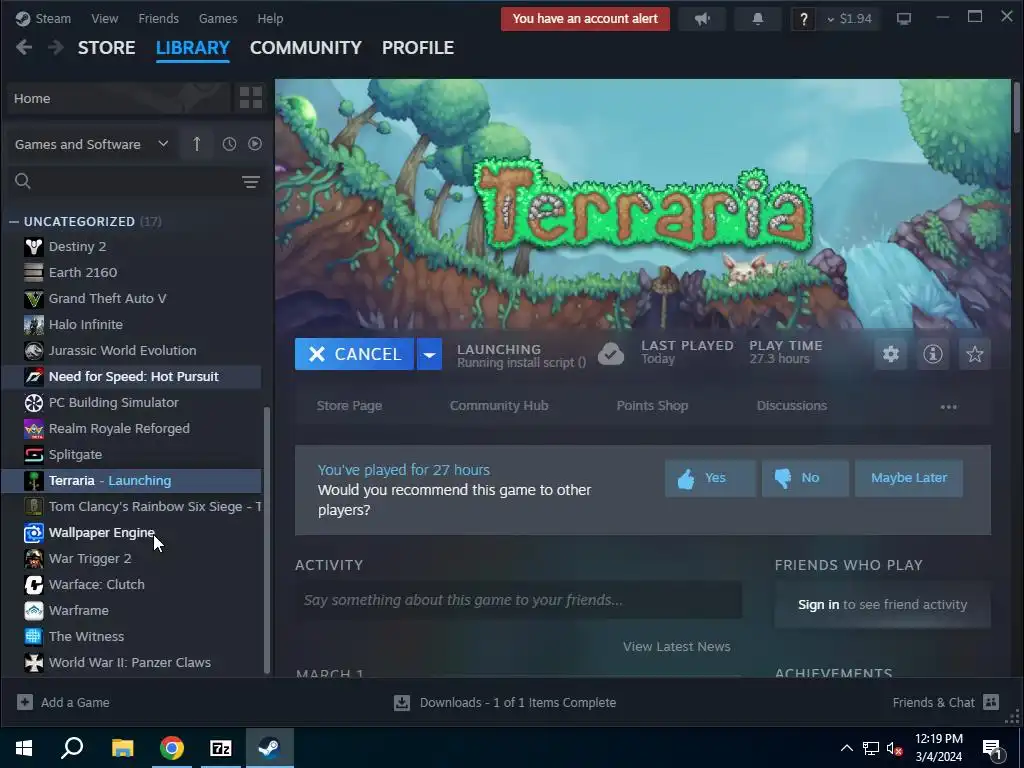
Task: Open advanced filter settings icon
Action: pos(251,182)
